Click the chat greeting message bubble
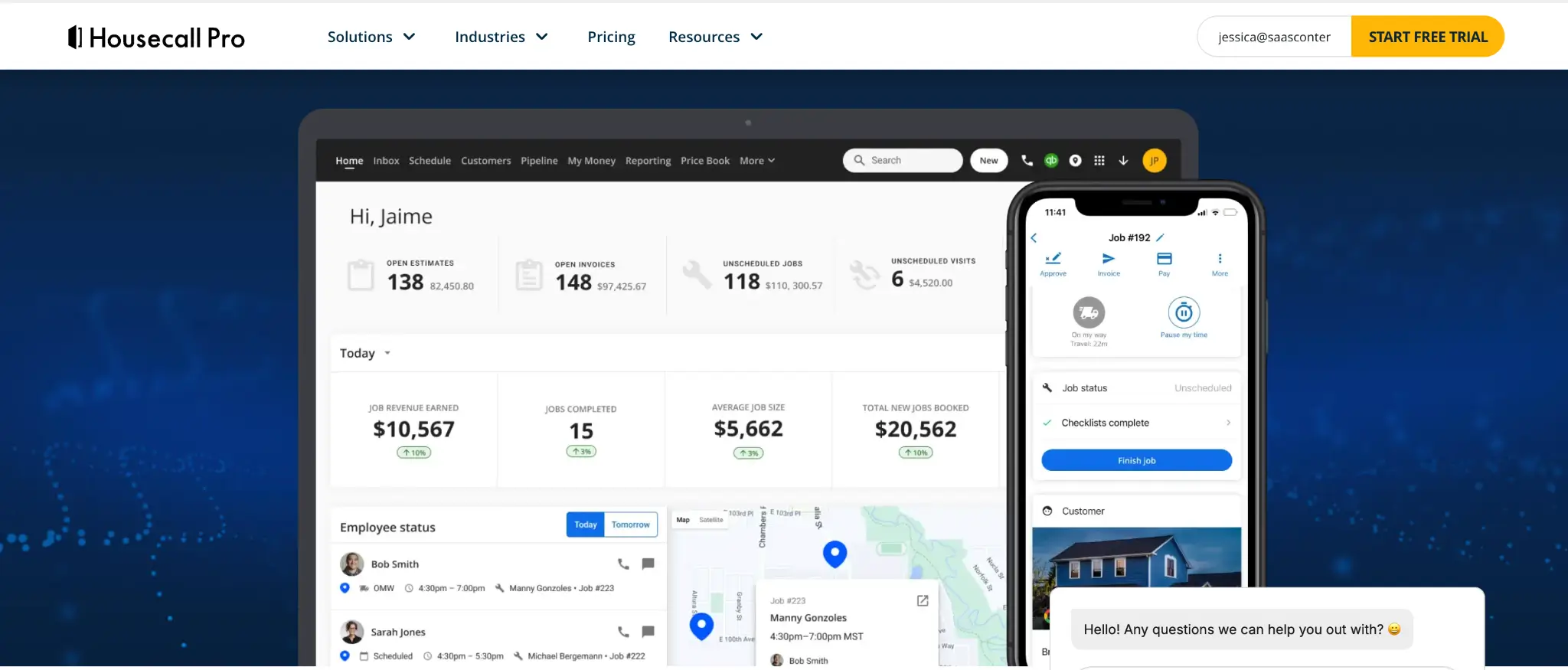The width and height of the screenshot is (1568, 670). (x=1242, y=629)
